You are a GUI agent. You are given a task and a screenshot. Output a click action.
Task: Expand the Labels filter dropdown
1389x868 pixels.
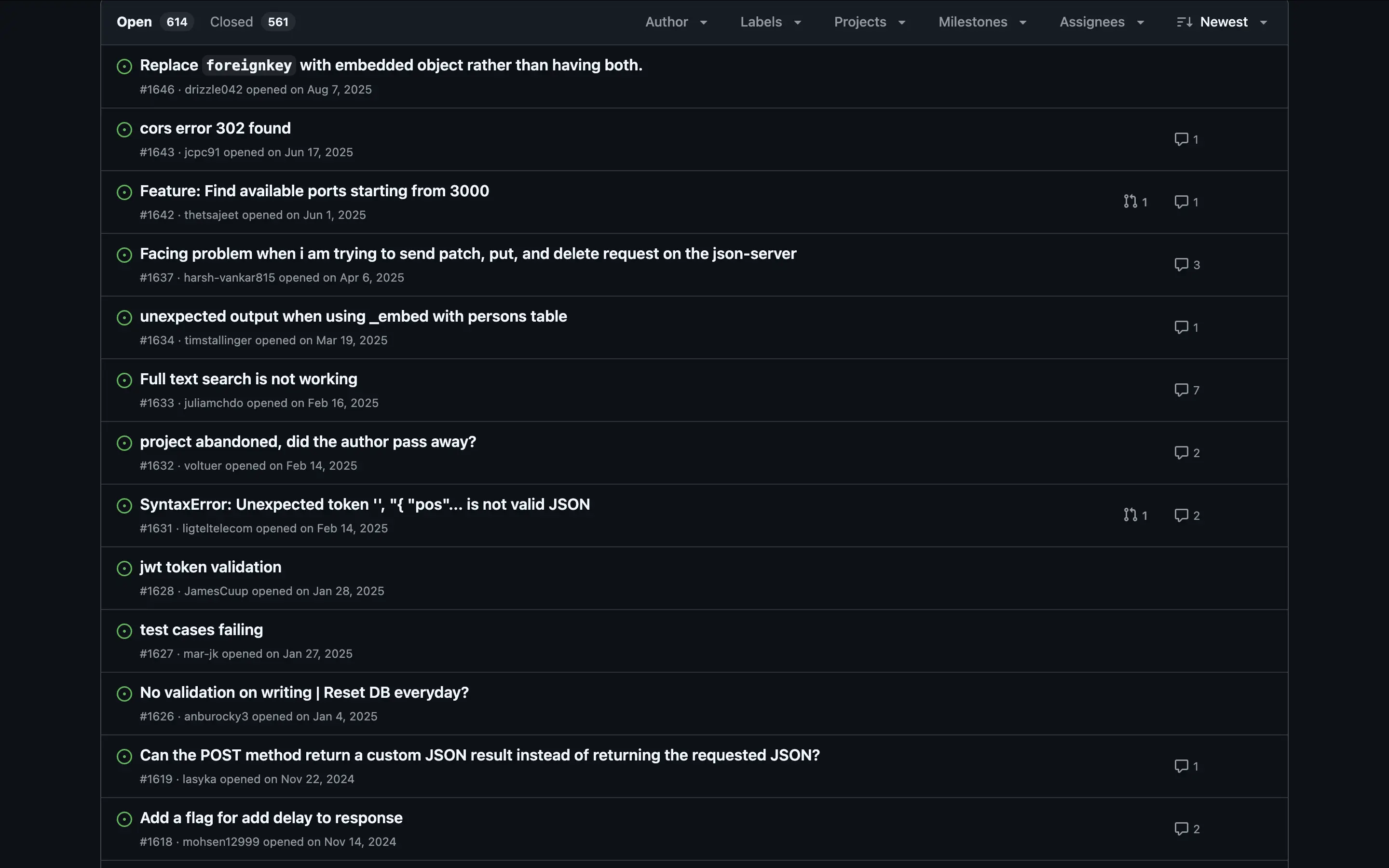[770, 22]
